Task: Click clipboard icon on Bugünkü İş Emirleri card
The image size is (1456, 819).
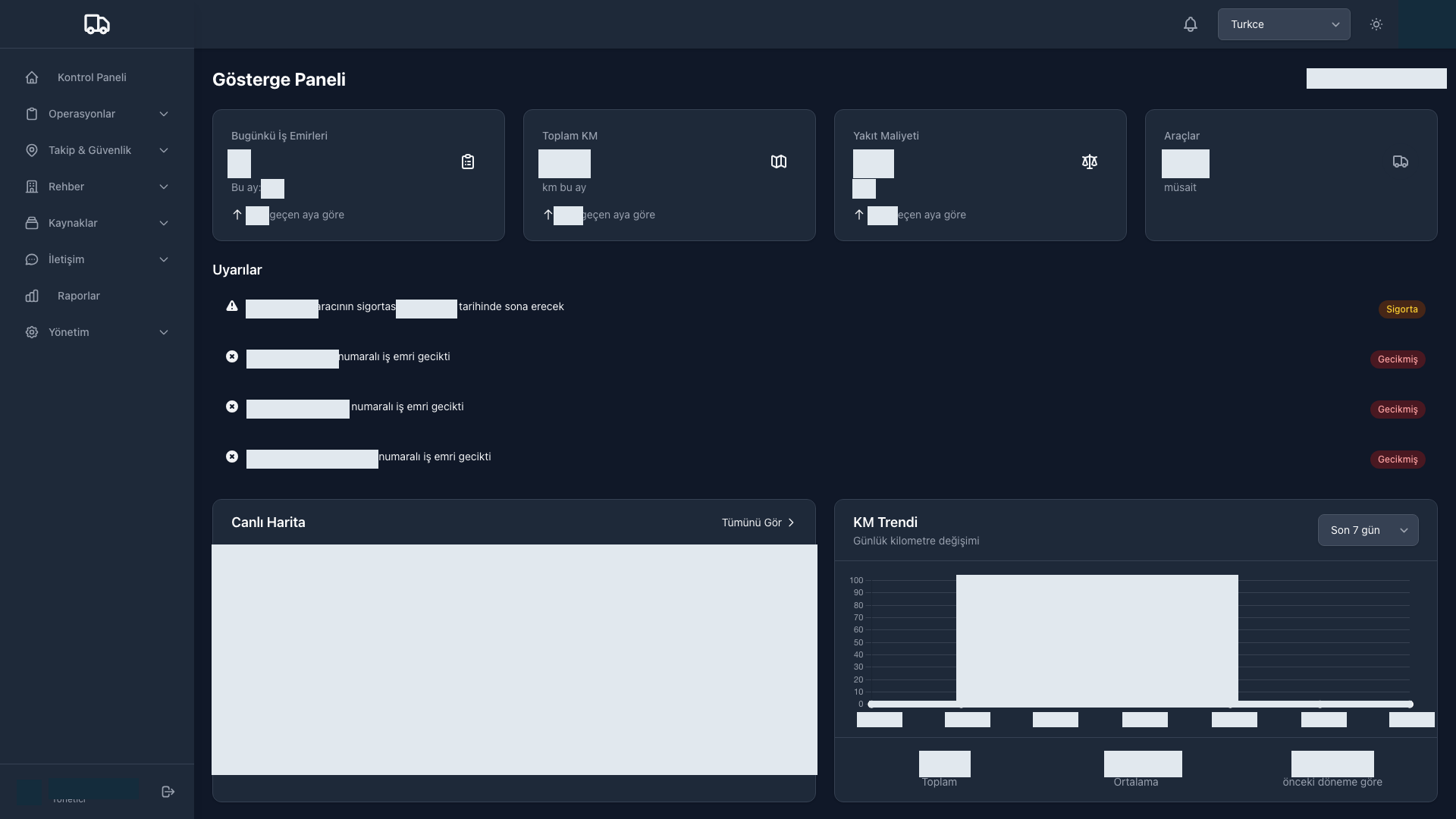Action: pyautogui.click(x=468, y=162)
